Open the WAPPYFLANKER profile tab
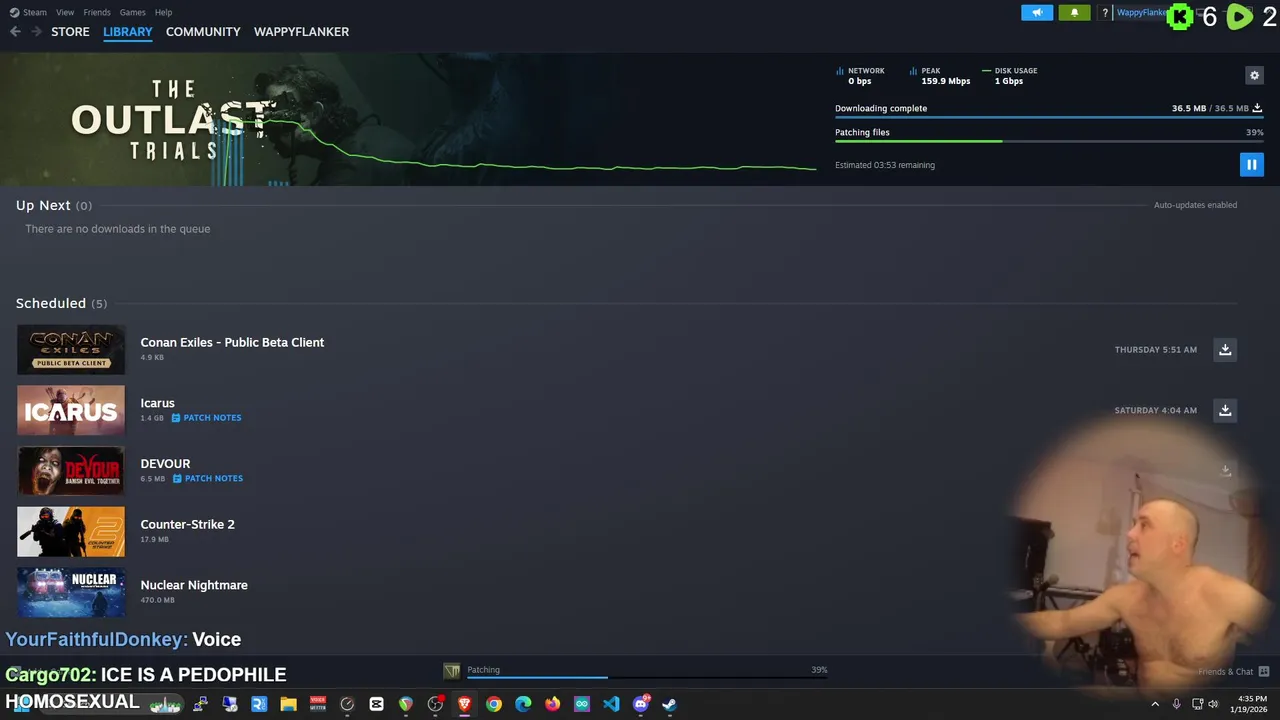Screen dimensions: 1280x720 coord(301,32)
